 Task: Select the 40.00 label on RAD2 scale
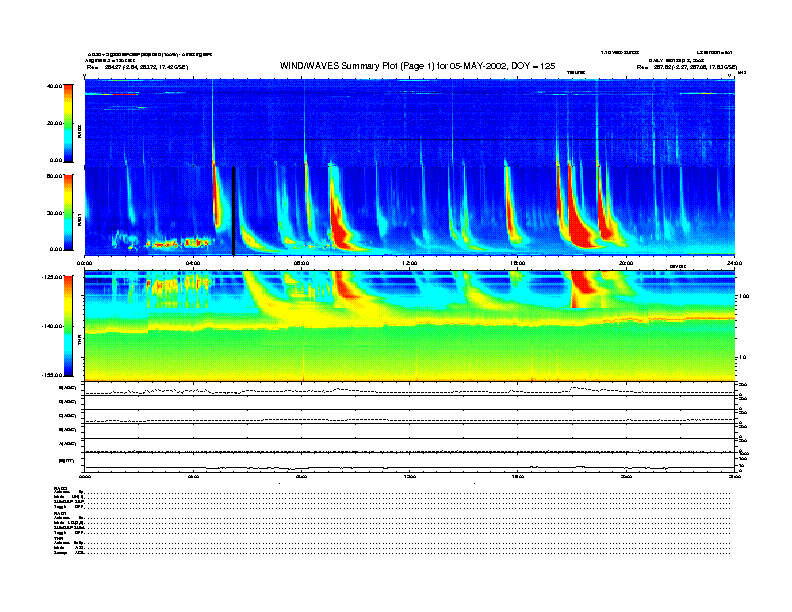pos(54,86)
